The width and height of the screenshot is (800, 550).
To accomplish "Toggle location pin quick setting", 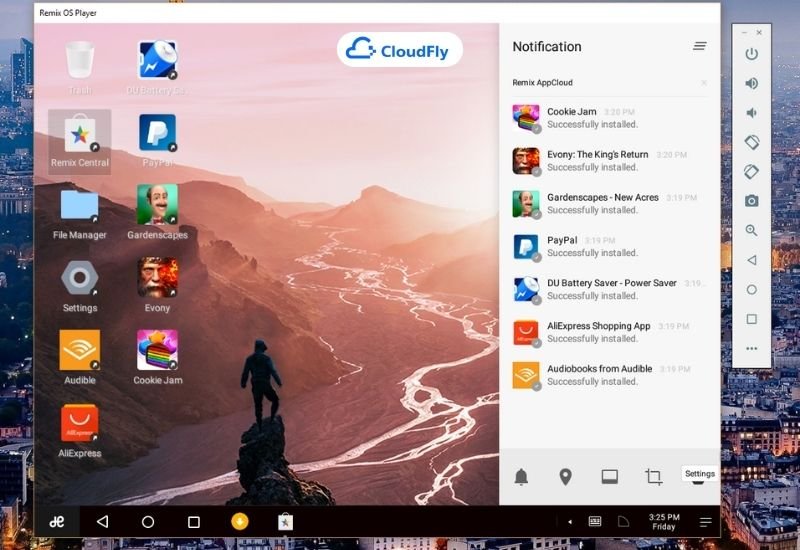I will pyautogui.click(x=565, y=477).
